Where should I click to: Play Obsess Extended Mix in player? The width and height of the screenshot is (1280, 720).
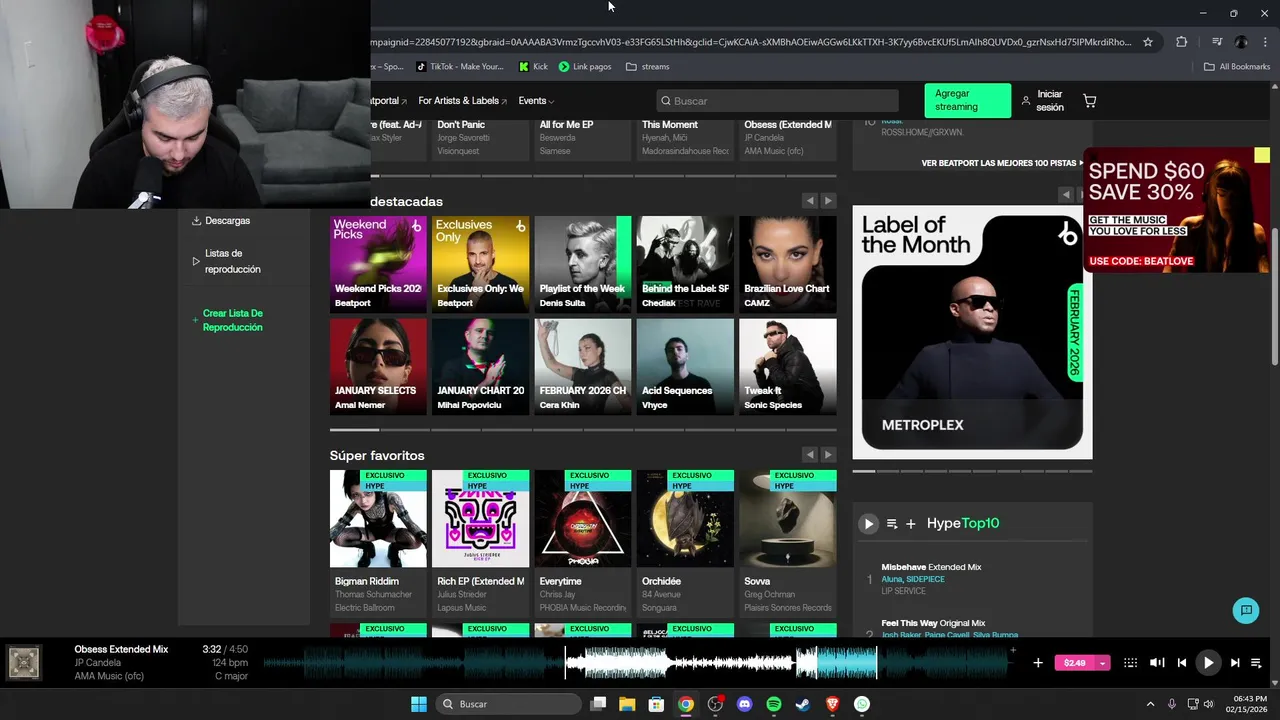pyautogui.click(x=1208, y=662)
